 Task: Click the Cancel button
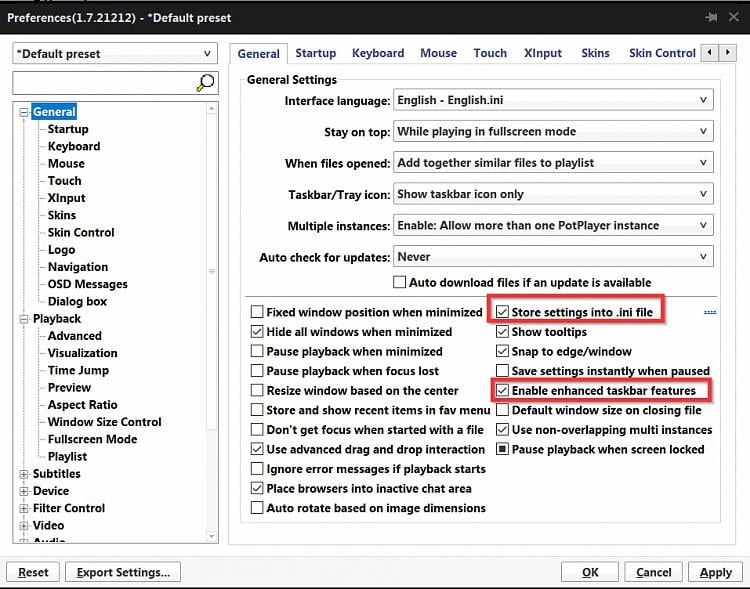click(653, 572)
